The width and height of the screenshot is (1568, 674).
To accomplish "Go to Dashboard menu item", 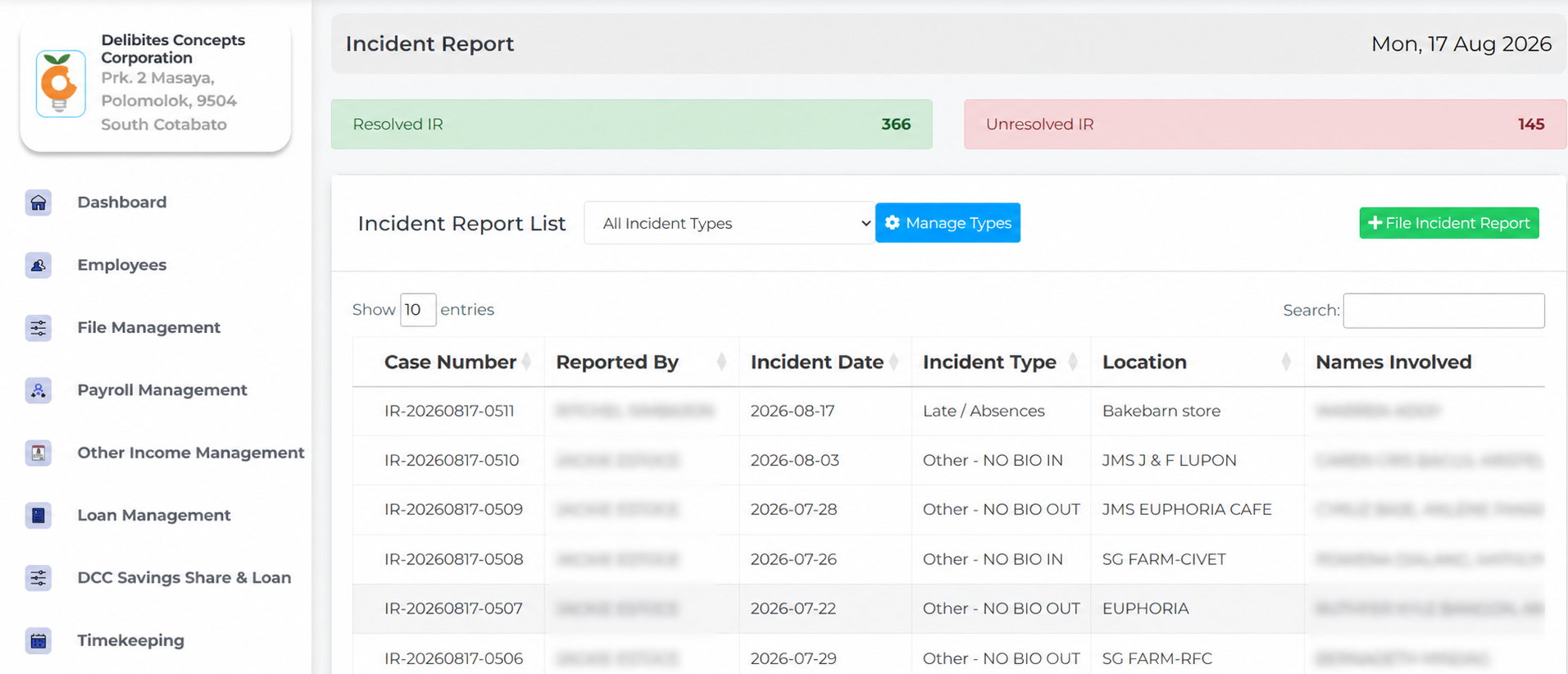I will (x=122, y=203).
